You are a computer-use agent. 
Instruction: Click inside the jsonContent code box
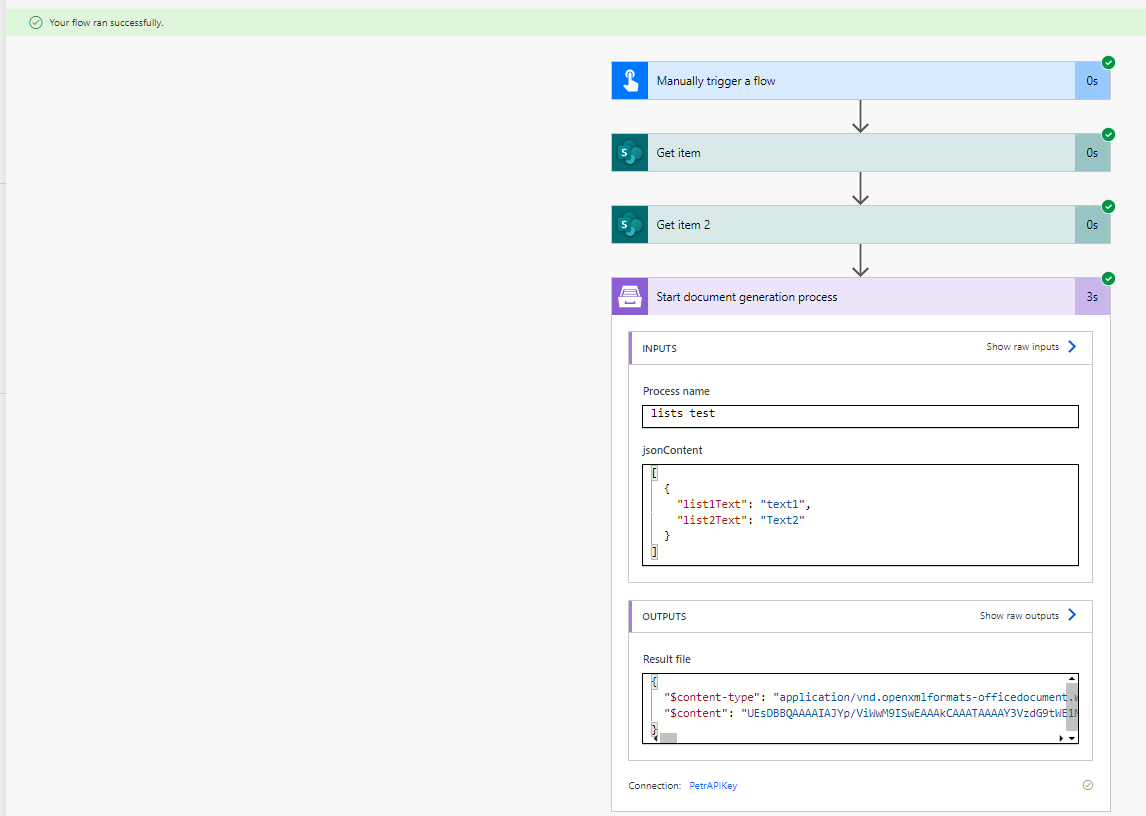coord(860,515)
